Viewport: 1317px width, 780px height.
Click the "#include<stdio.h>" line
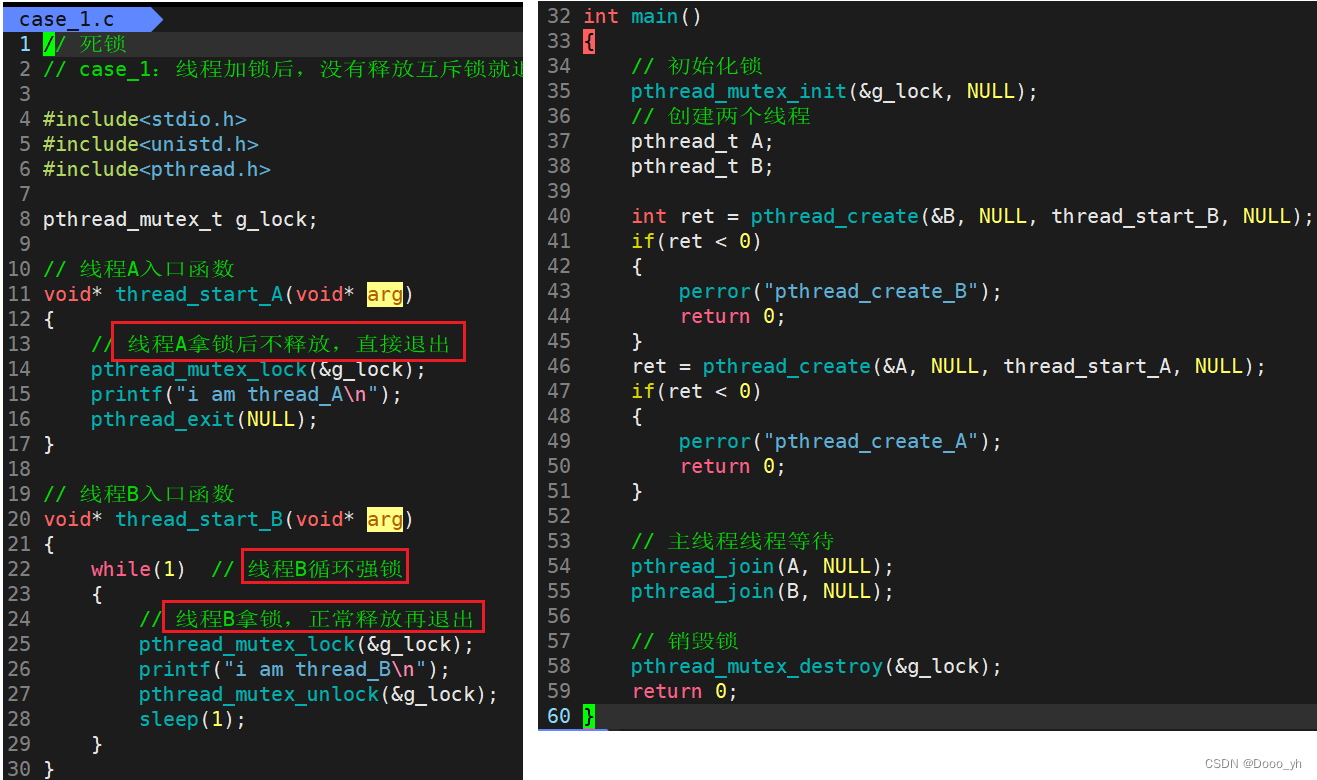pyautogui.click(x=145, y=119)
